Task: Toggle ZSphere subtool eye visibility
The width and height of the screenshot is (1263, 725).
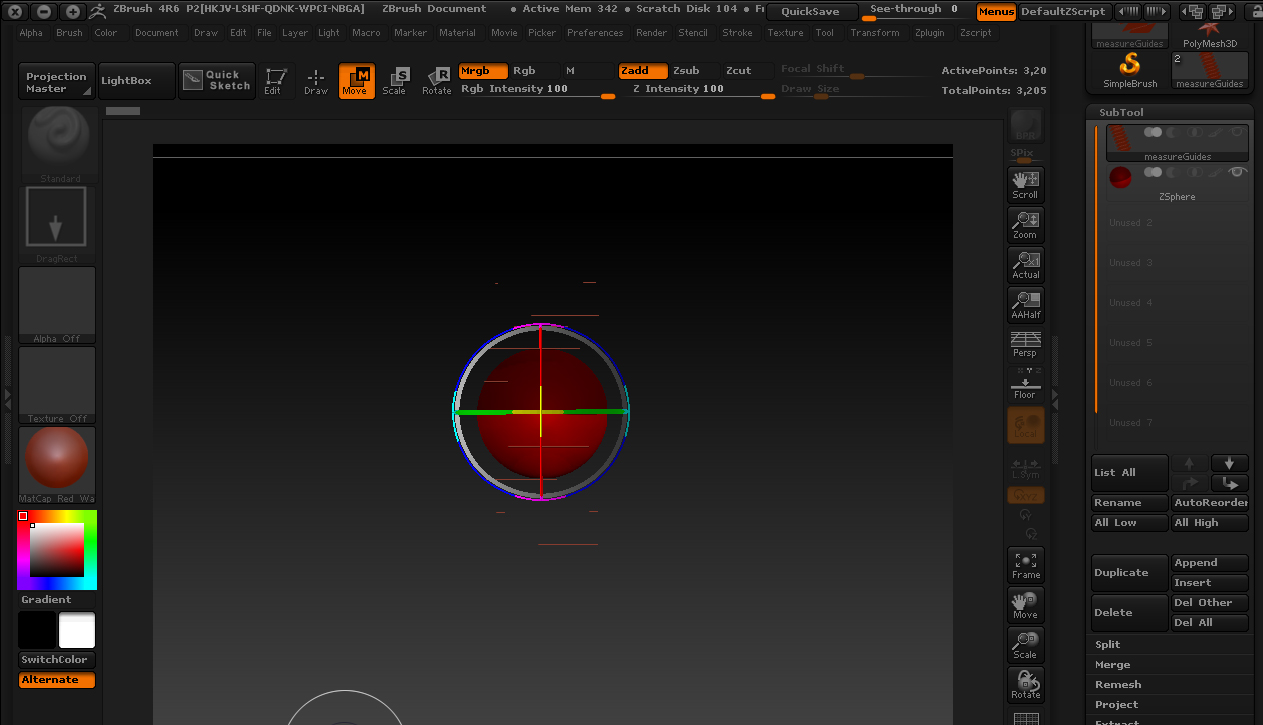Action: pos(1237,172)
